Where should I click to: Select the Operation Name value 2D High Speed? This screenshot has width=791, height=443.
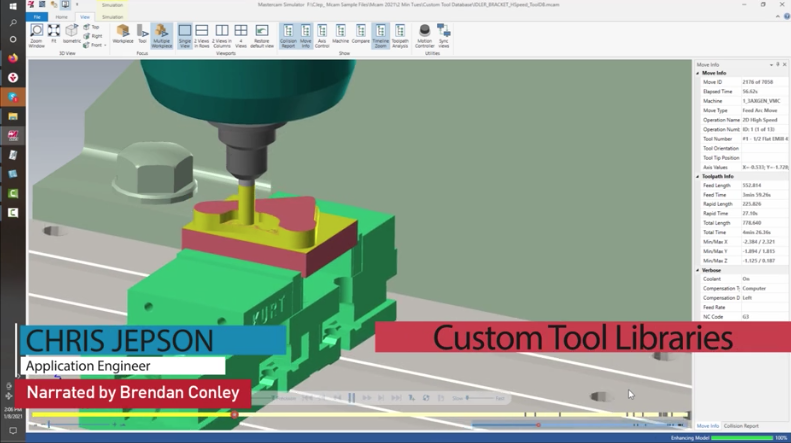coord(760,120)
